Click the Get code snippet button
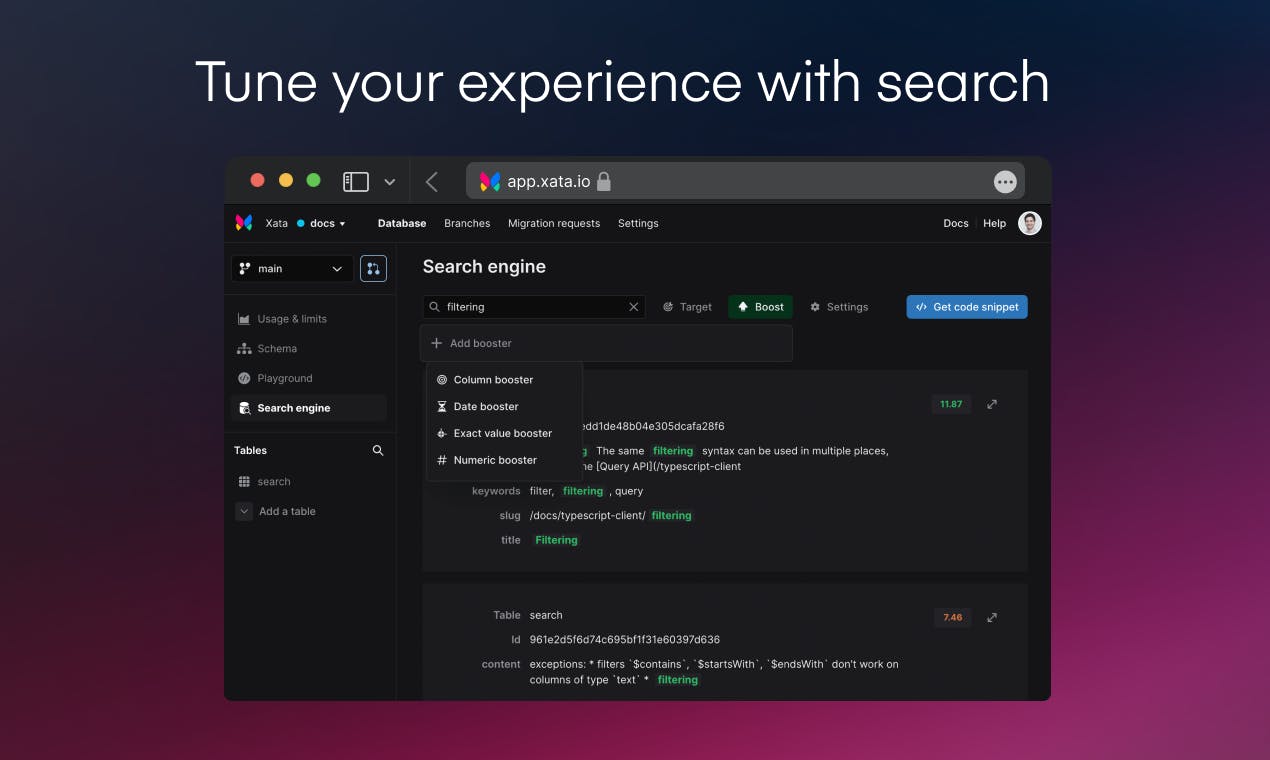 tap(967, 307)
